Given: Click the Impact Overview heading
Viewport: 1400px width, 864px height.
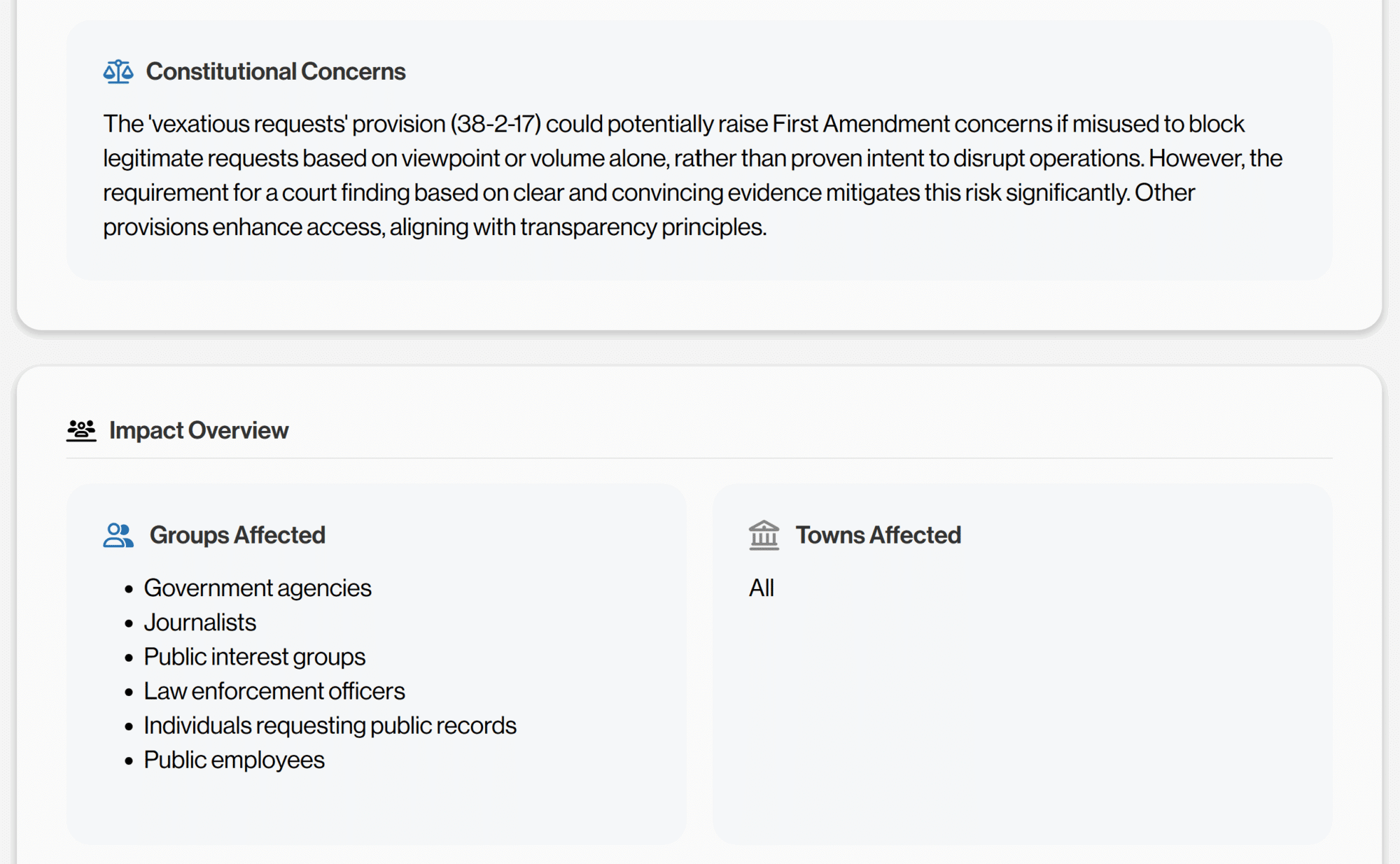Looking at the screenshot, I should 199,430.
